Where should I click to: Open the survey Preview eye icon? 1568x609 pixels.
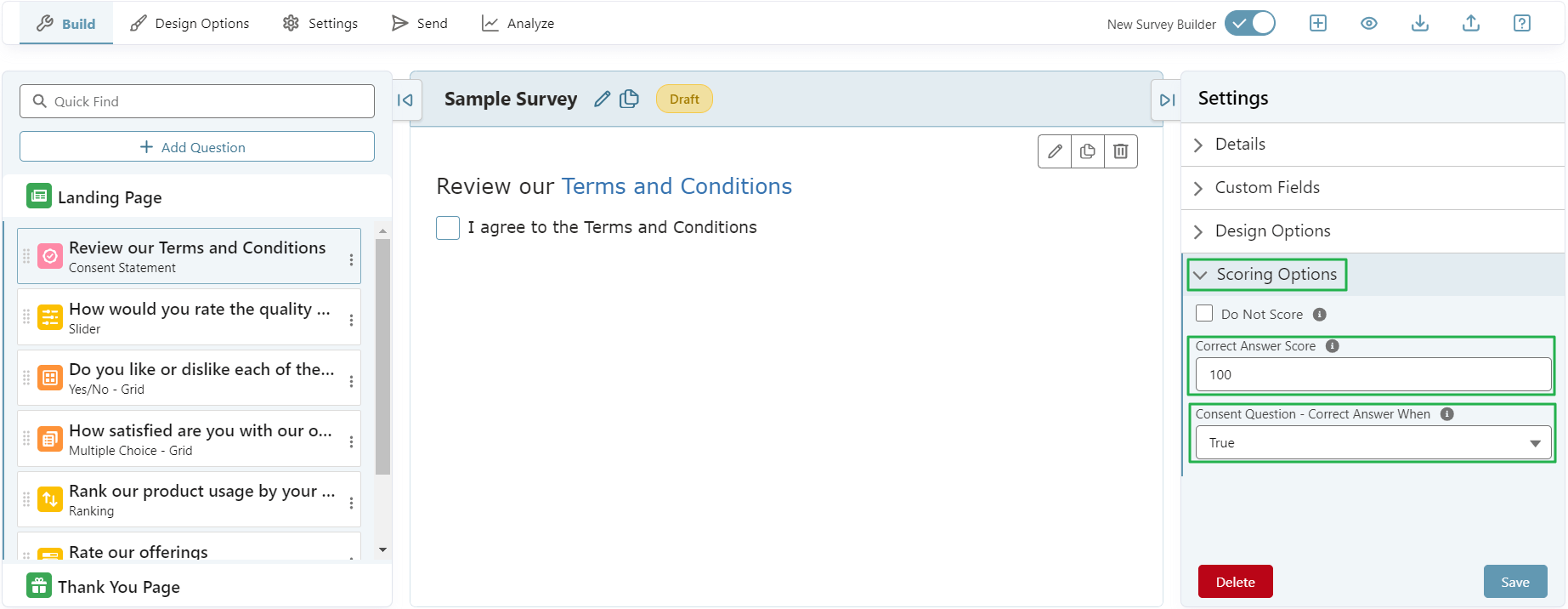click(1368, 23)
